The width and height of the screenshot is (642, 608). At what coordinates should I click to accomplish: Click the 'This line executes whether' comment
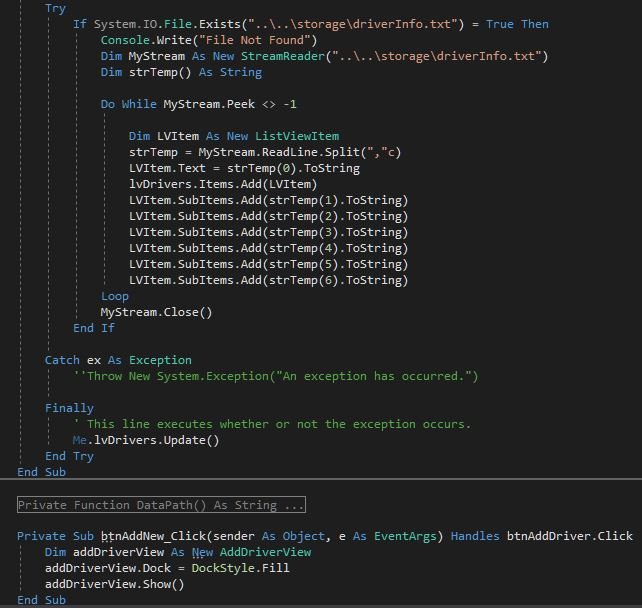(x=272, y=424)
